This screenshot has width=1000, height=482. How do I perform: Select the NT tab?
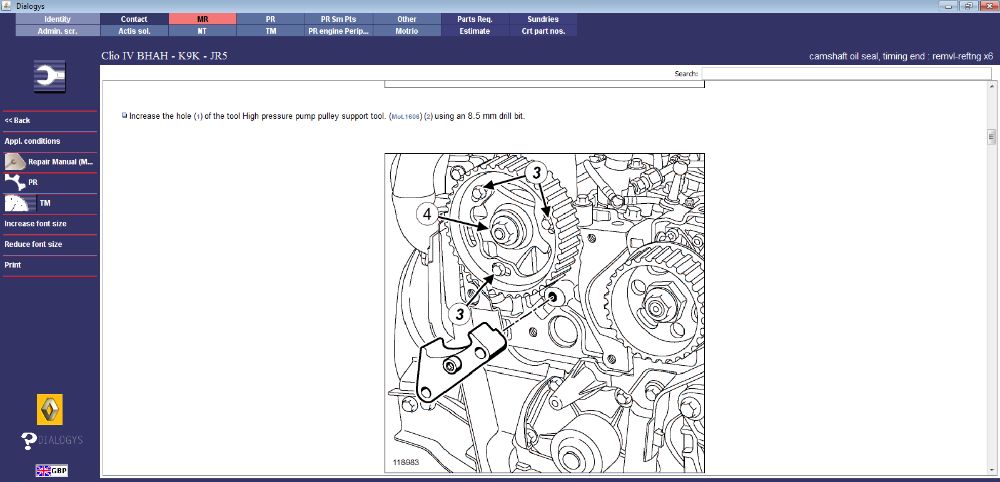pos(202,31)
